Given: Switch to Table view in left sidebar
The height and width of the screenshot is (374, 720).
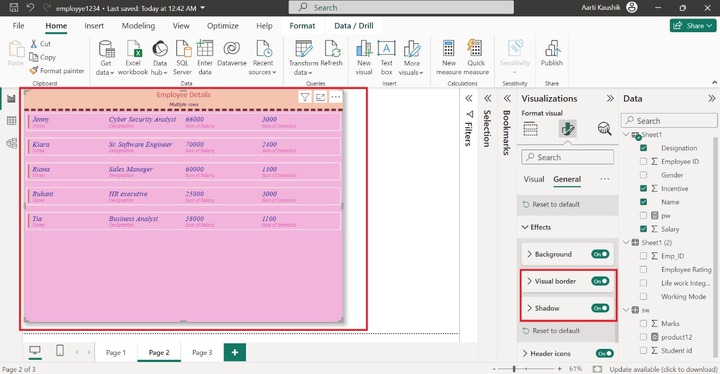Looking at the screenshot, I should [x=11, y=121].
